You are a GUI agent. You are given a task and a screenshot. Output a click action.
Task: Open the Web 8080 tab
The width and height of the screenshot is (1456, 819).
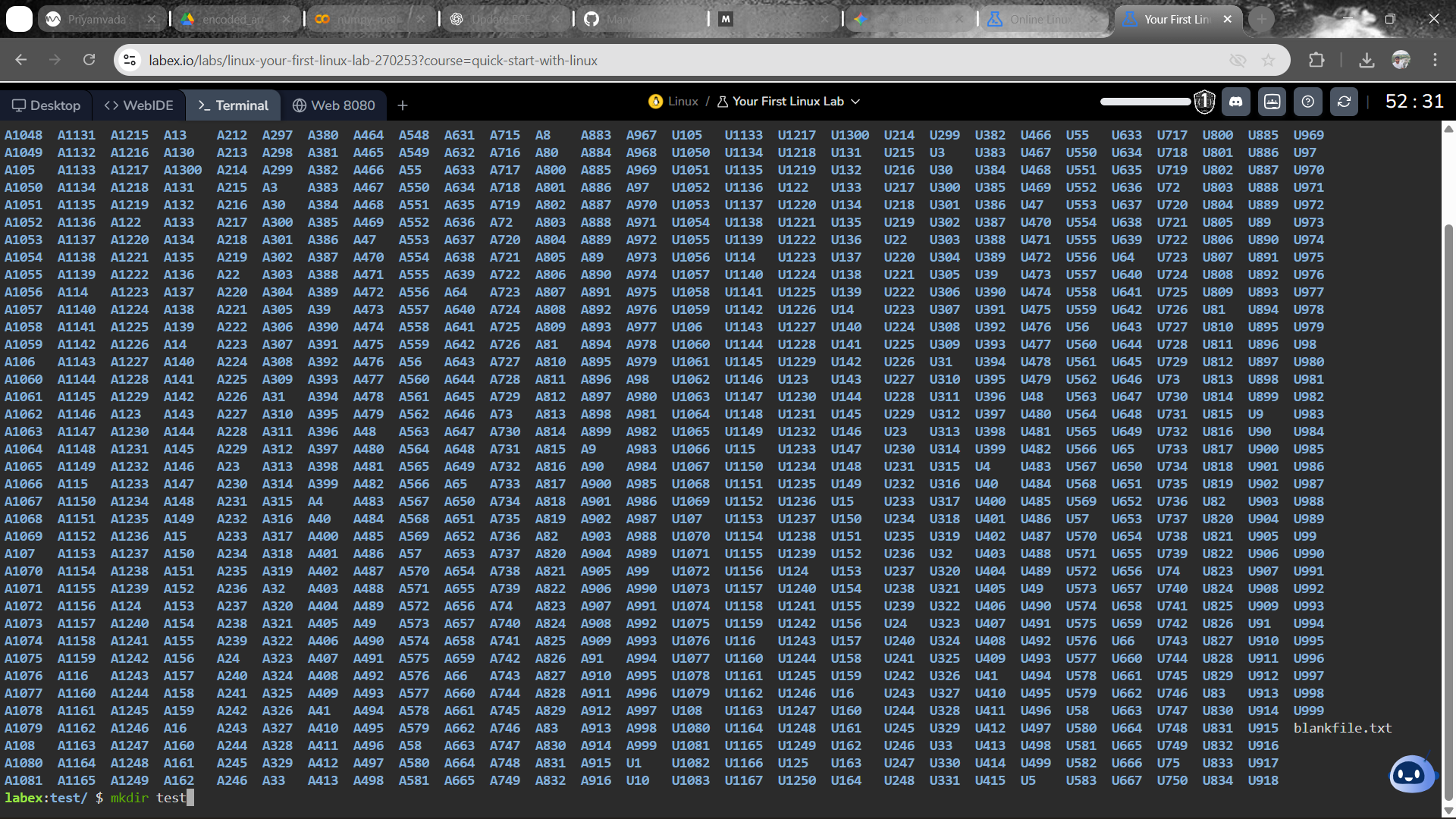(x=334, y=105)
